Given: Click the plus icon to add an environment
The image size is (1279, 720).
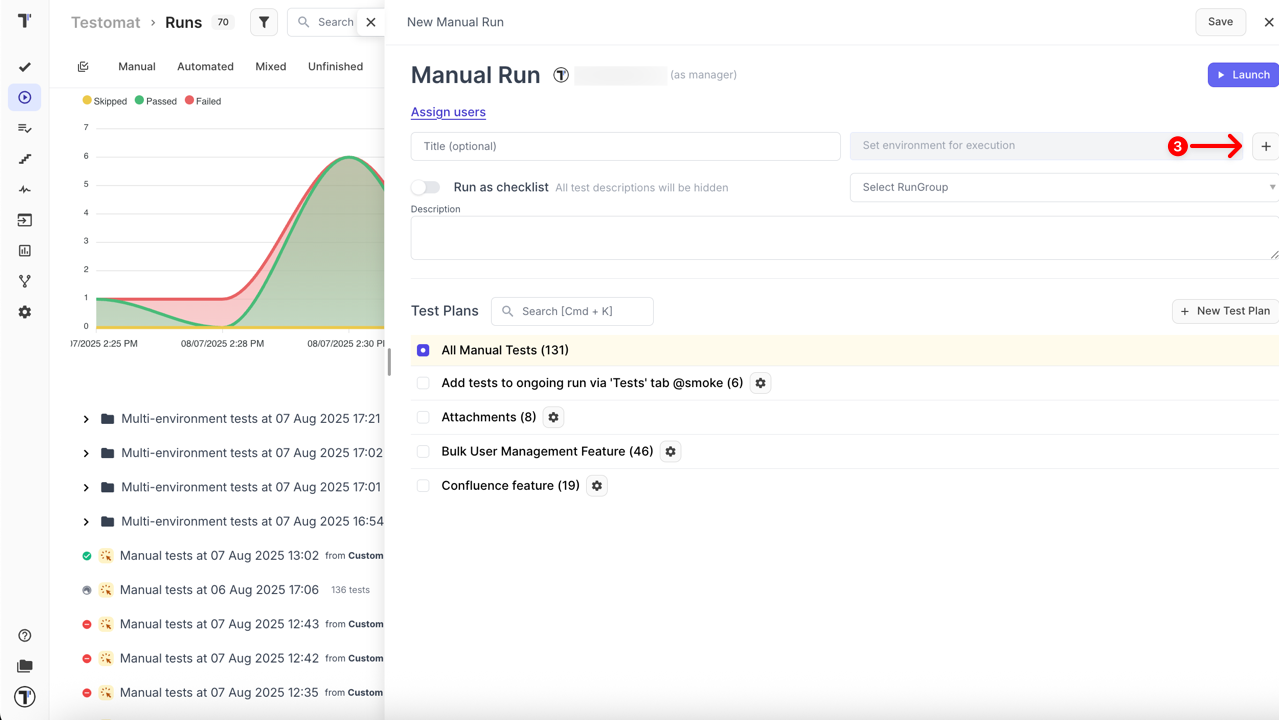Looking at the screenshot, I should point(1266,147).
